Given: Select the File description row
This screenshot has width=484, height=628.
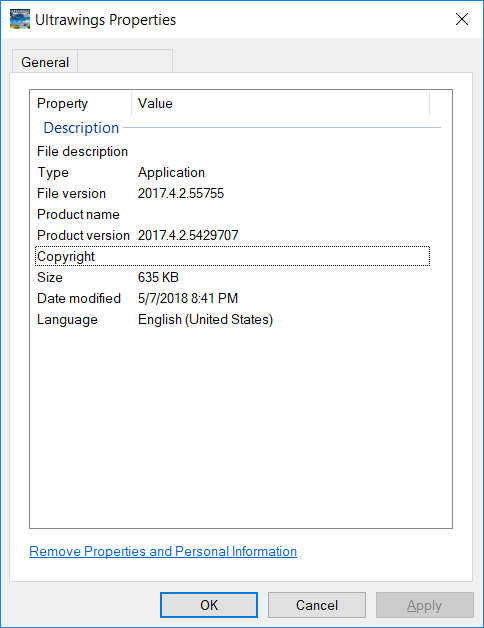Looking at the screenshot, I should click(x=232, y=151).
